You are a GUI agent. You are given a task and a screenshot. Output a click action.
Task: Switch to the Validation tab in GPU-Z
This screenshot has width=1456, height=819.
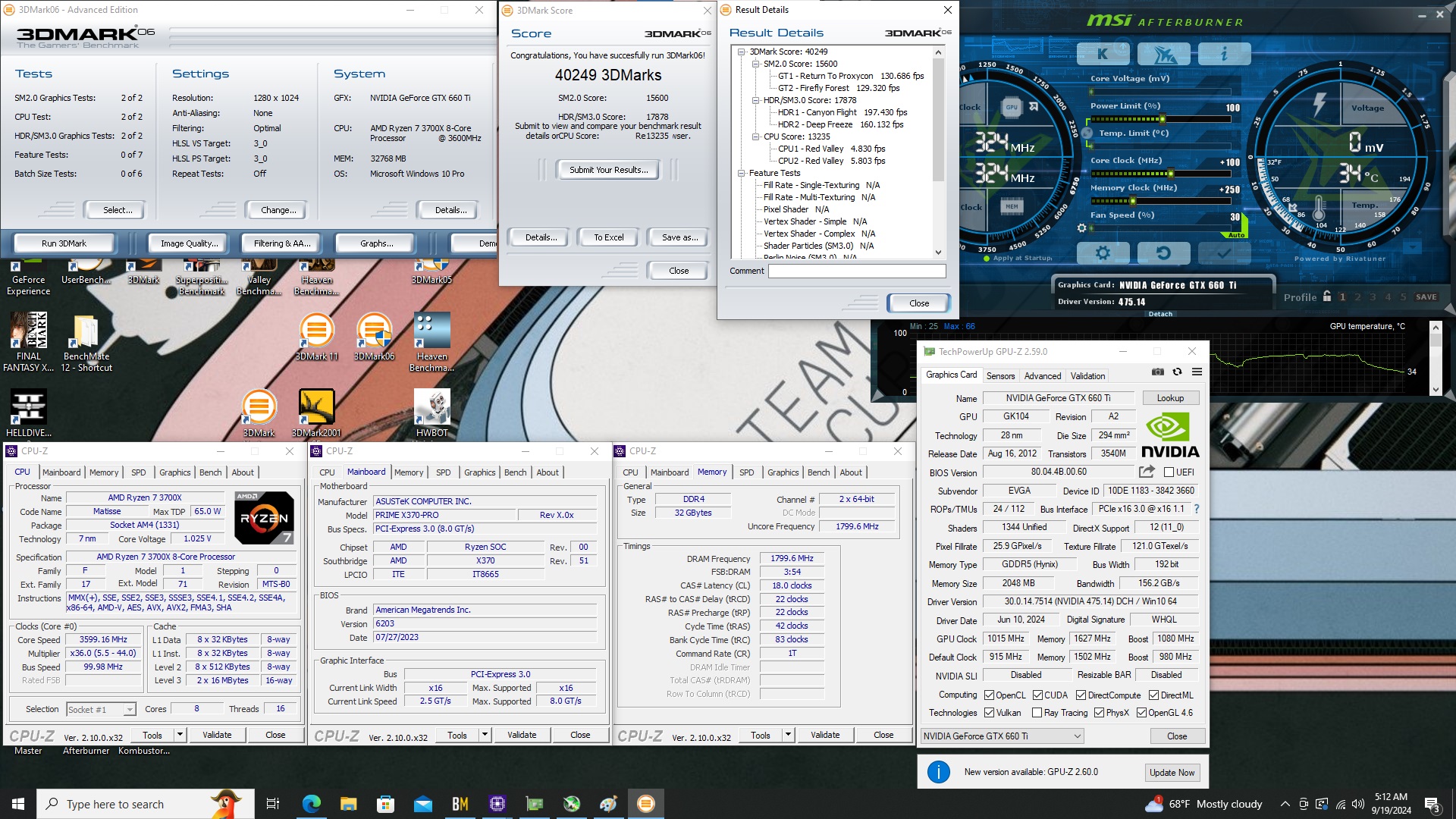pos(1087,376)
